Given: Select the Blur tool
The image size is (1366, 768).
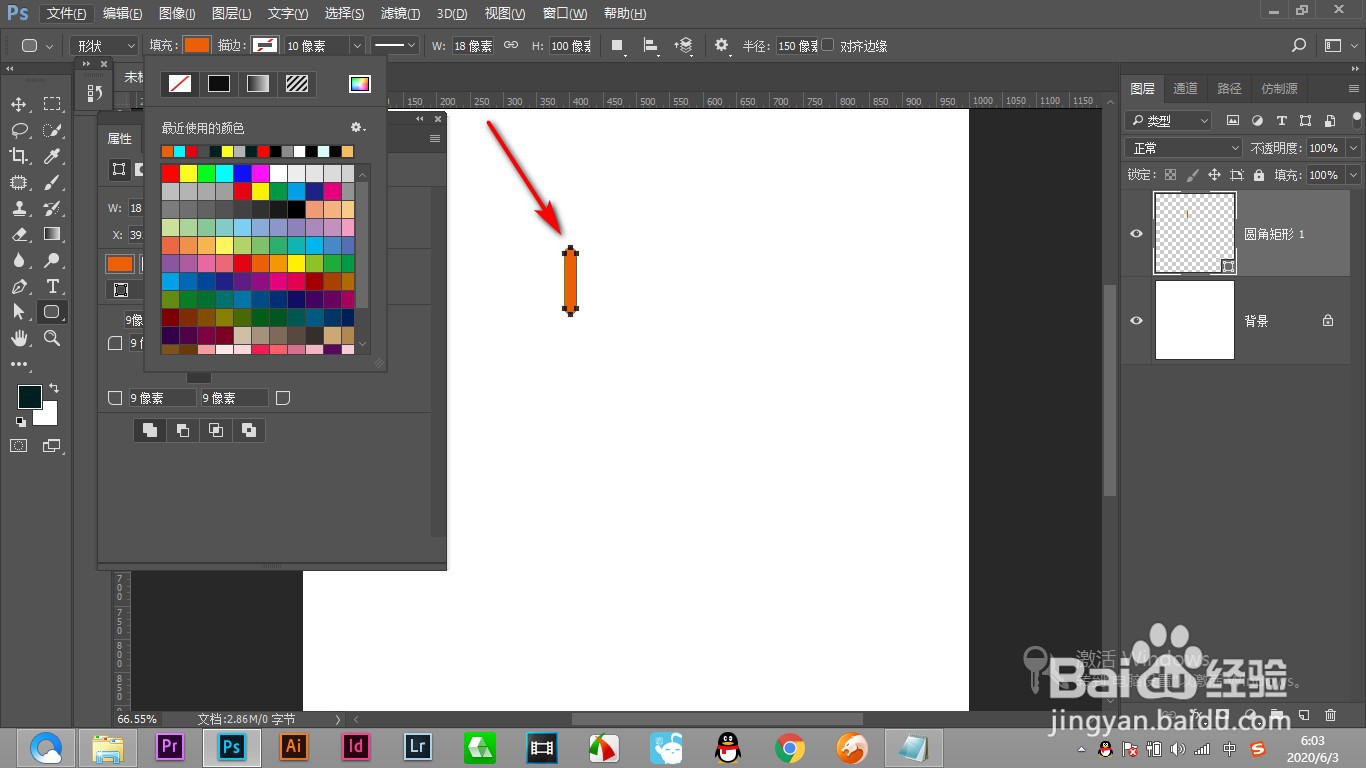Looking at the screenshot, I should [19, 260].
